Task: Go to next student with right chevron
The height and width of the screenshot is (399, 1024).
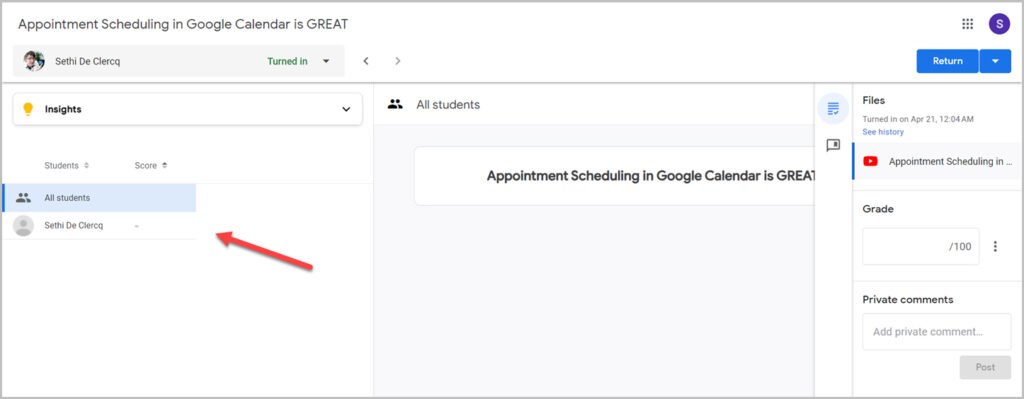Action: (x=398, y=61)
